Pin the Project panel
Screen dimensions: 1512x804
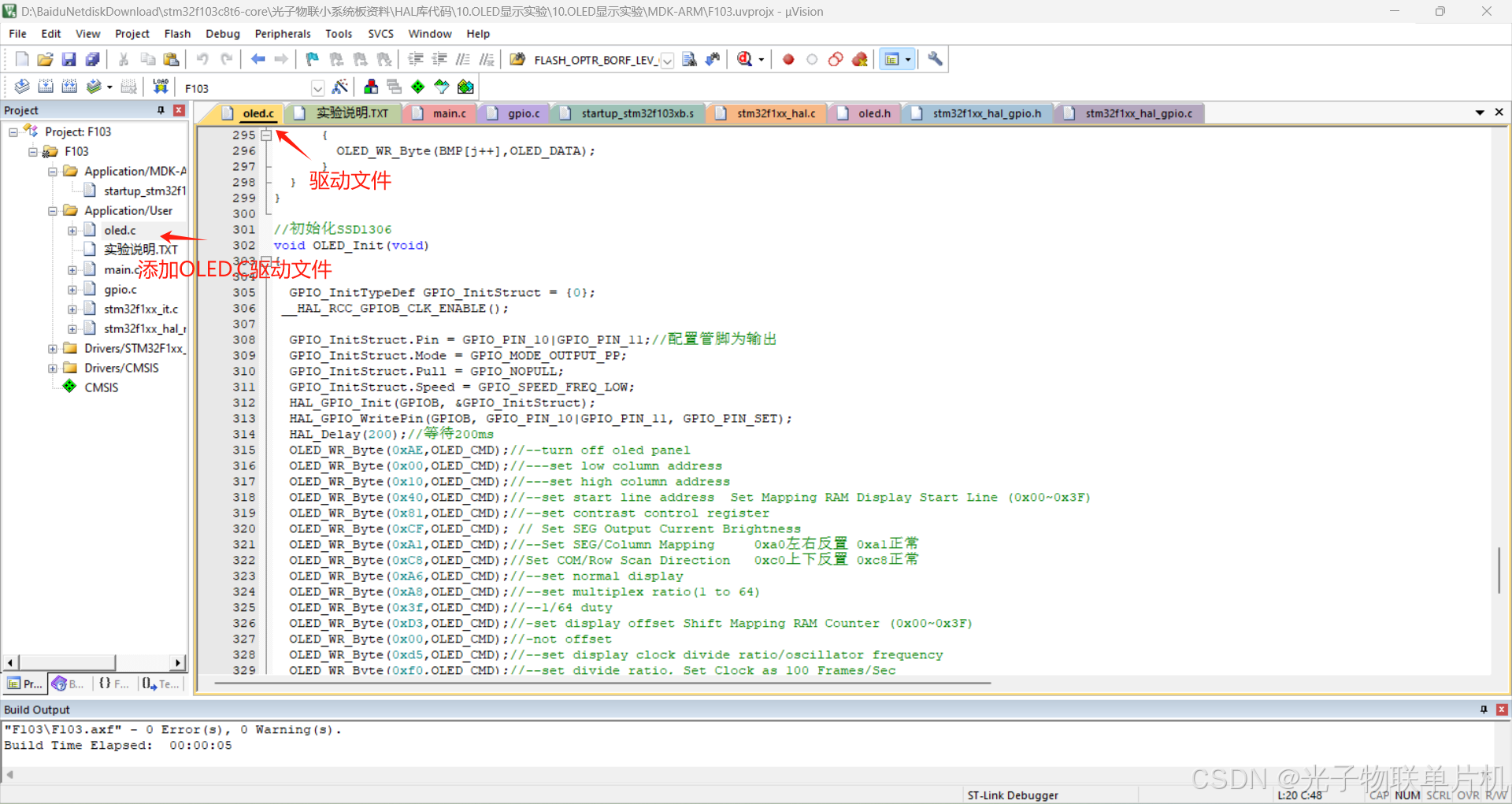161,110
